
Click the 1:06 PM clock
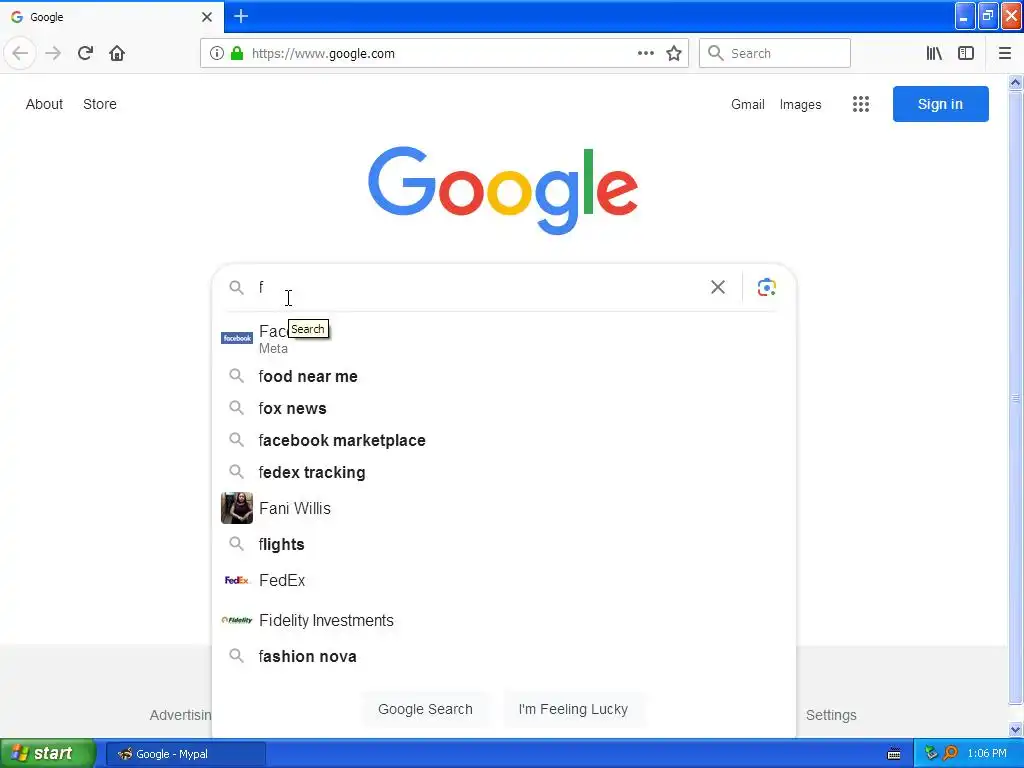[987, 754]
